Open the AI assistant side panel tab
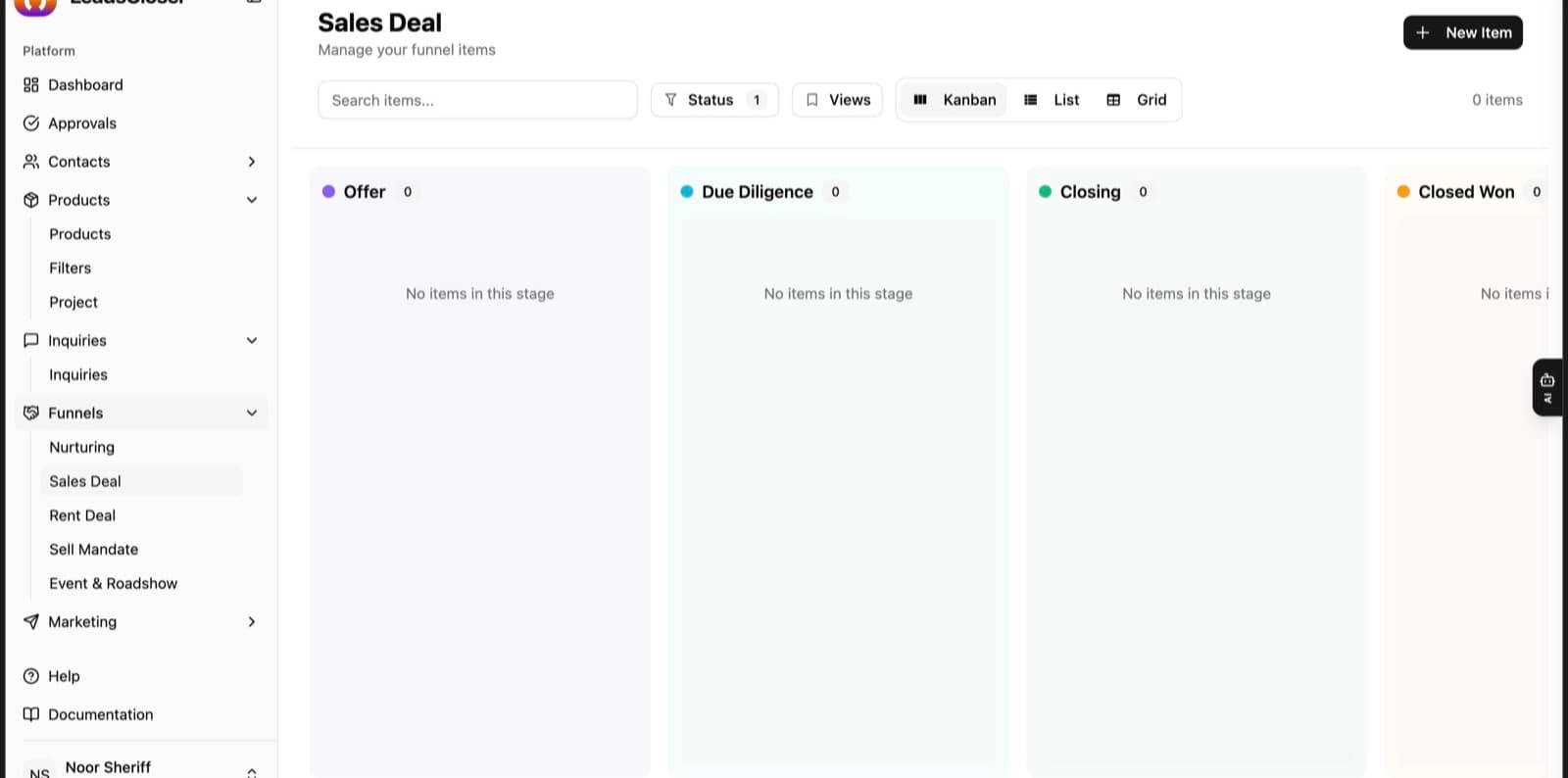Viewport: 1568px width, 778px height. (x=1548, y=388)
